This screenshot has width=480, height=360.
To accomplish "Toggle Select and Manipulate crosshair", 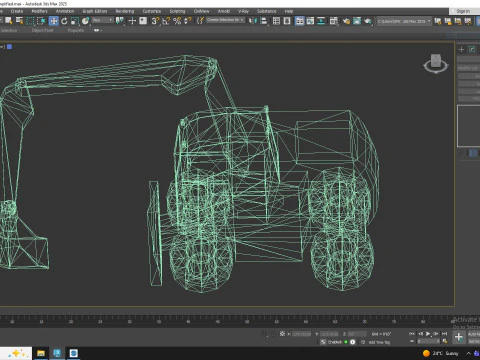I will (132, 21).
